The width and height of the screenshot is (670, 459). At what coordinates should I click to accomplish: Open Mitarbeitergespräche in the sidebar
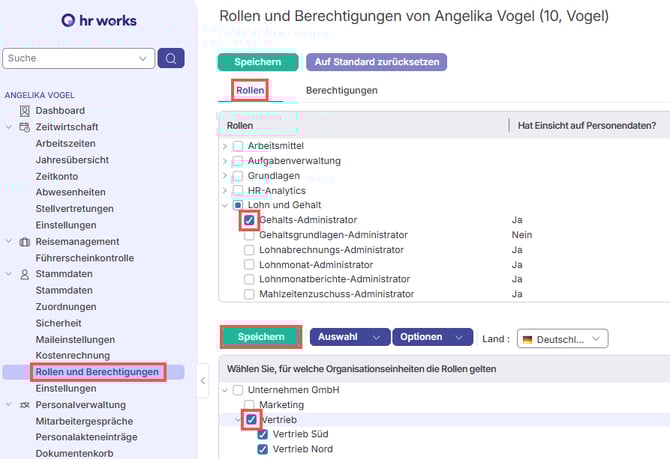[84, 421]
